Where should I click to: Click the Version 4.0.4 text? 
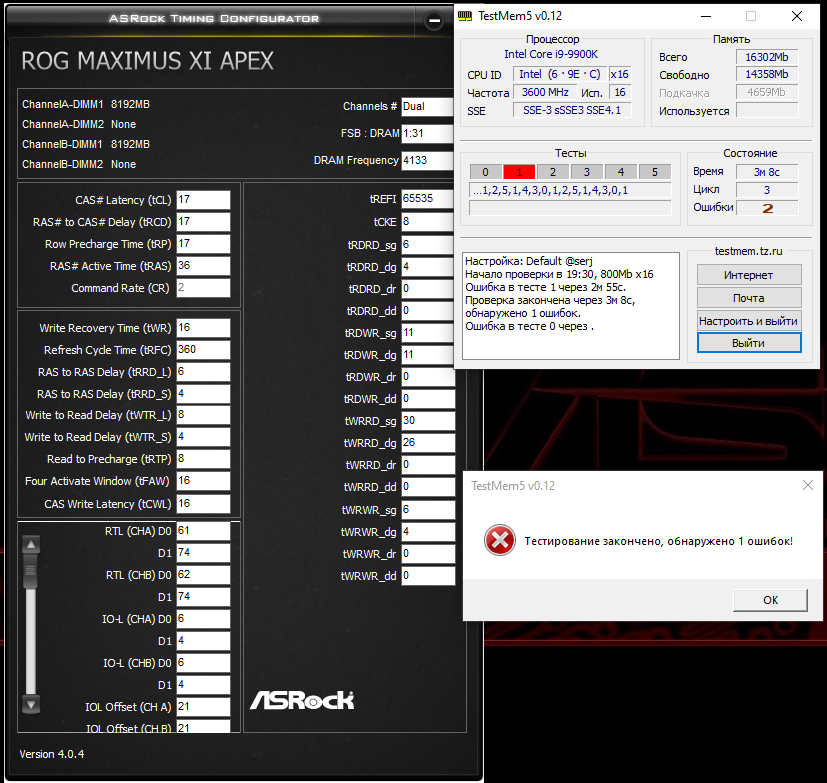[x=52, y=754]
